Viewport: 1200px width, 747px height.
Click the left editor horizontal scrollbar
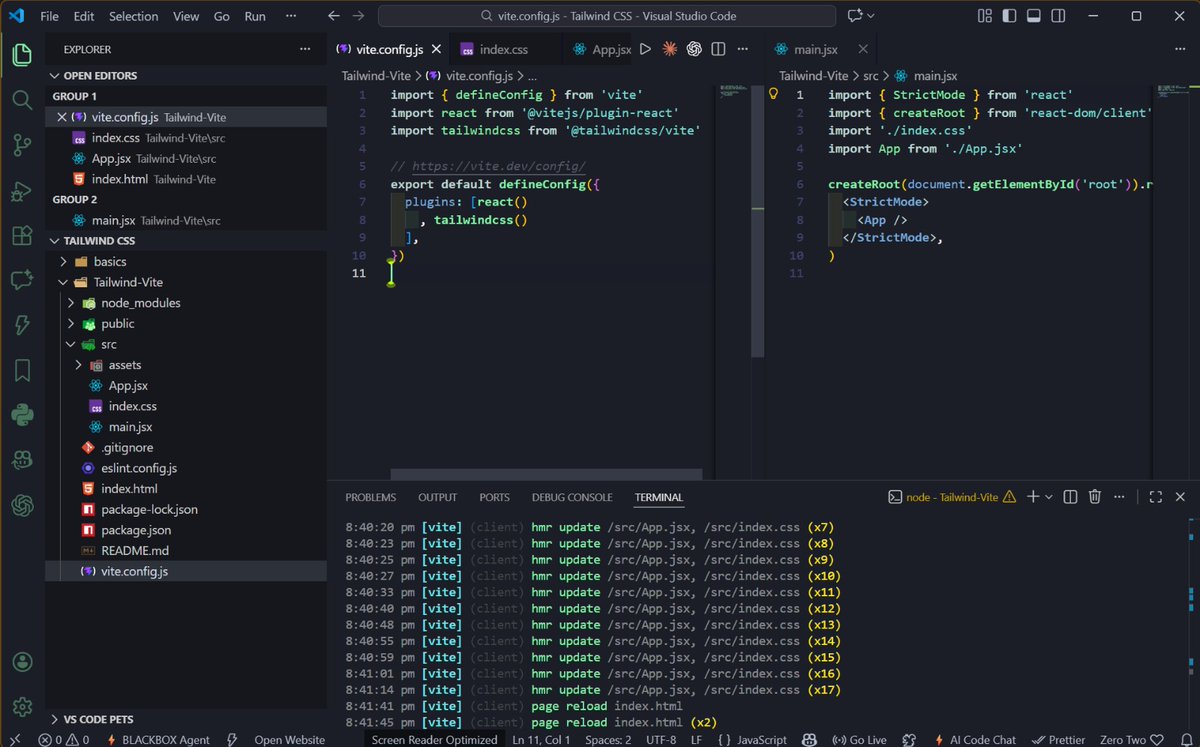pos(546,474)
